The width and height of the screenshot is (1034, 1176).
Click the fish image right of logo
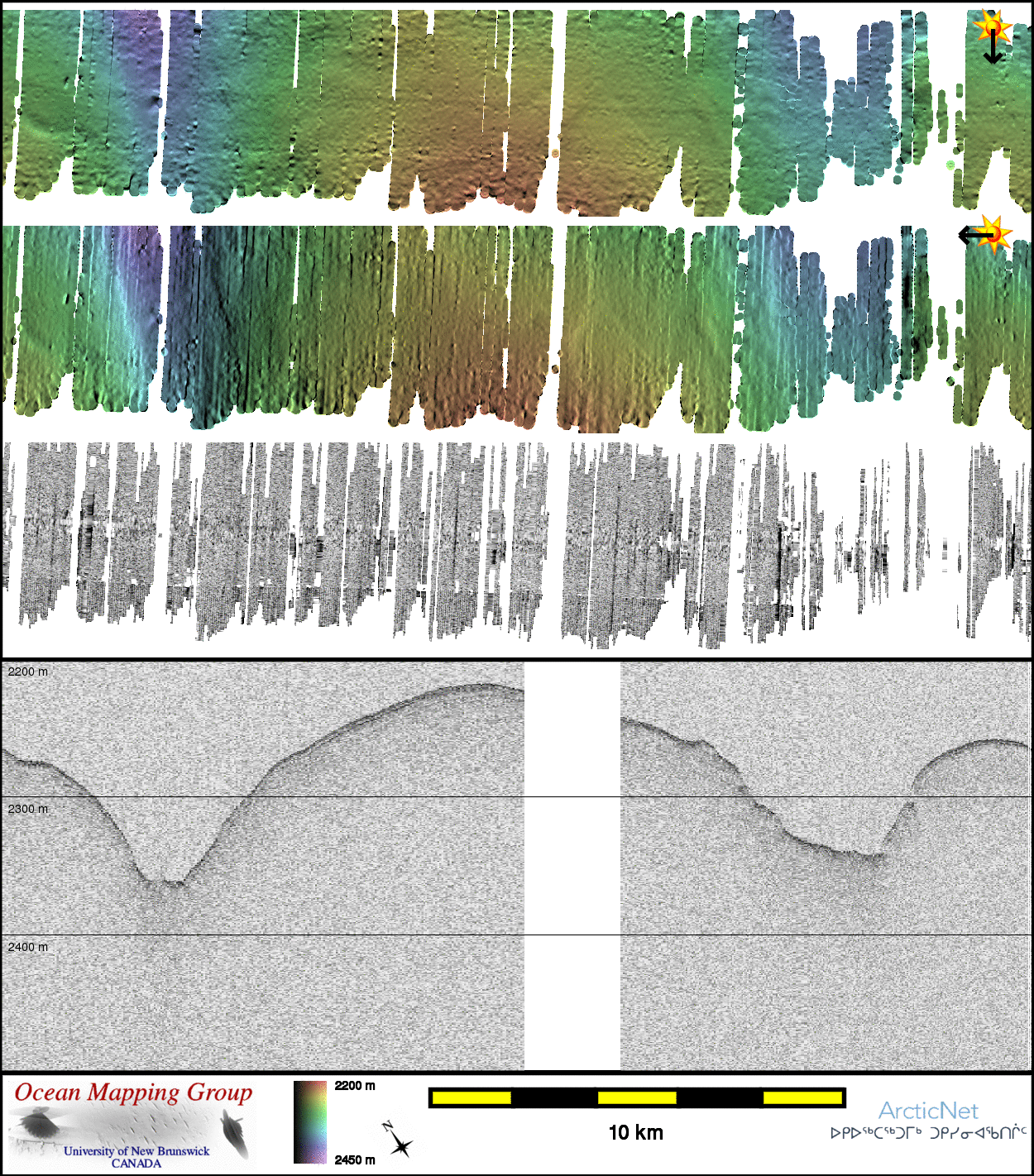(234, 1131)
